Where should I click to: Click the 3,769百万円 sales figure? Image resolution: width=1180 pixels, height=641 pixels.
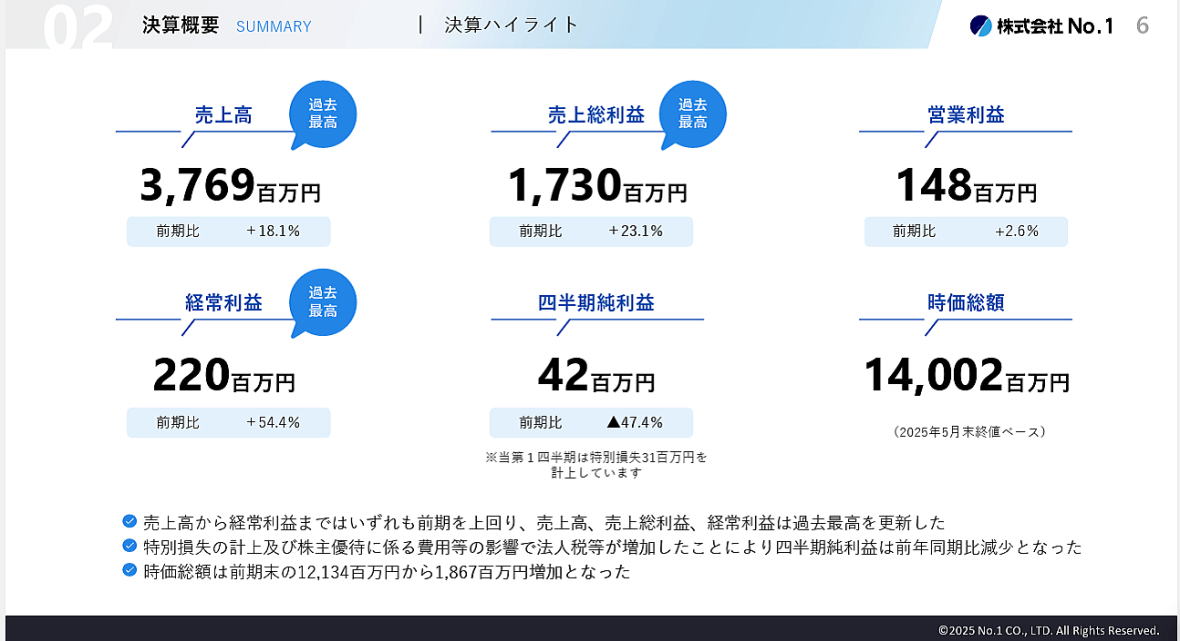[x=230, y=185]
